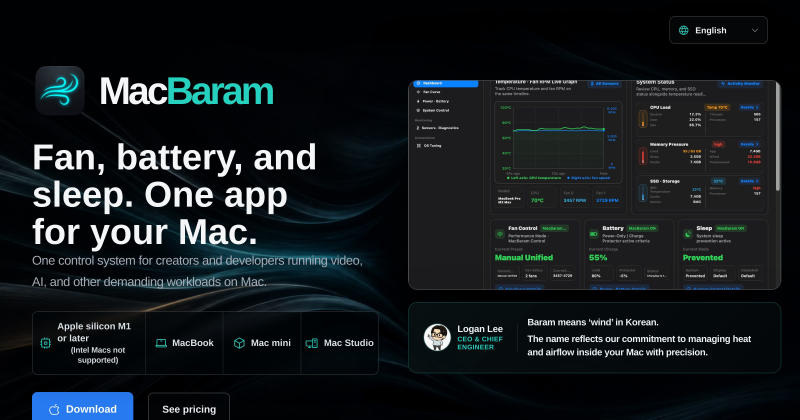Open Details in the CPU Load row

tap(749, 108)
